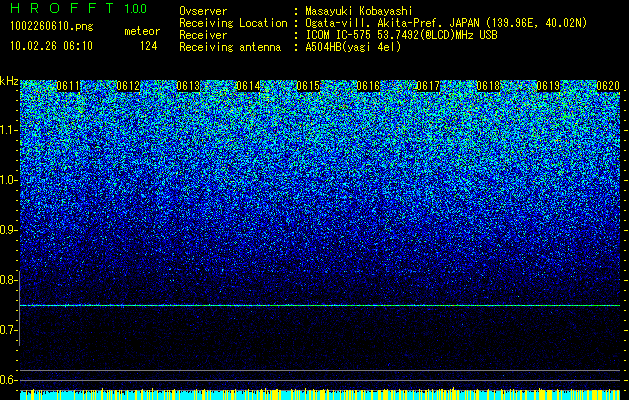Click the 0618 time marker
629x400 pixels.
click(x=489, y=86)
